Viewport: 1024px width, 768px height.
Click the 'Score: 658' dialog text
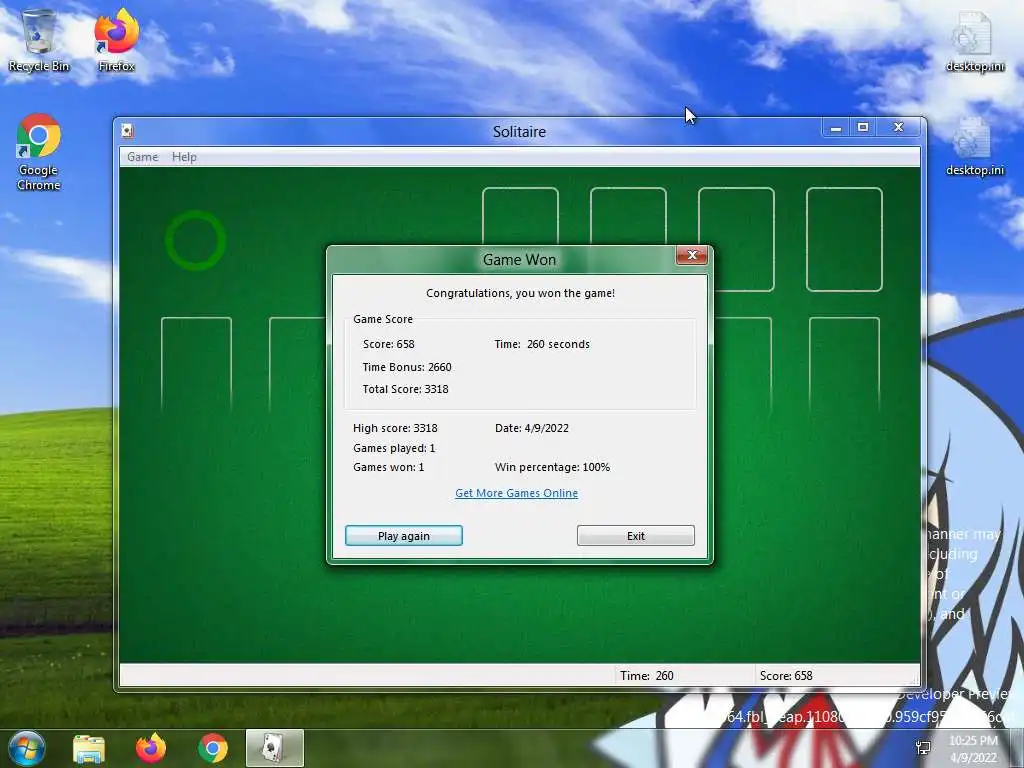click(x=389, y=344)
